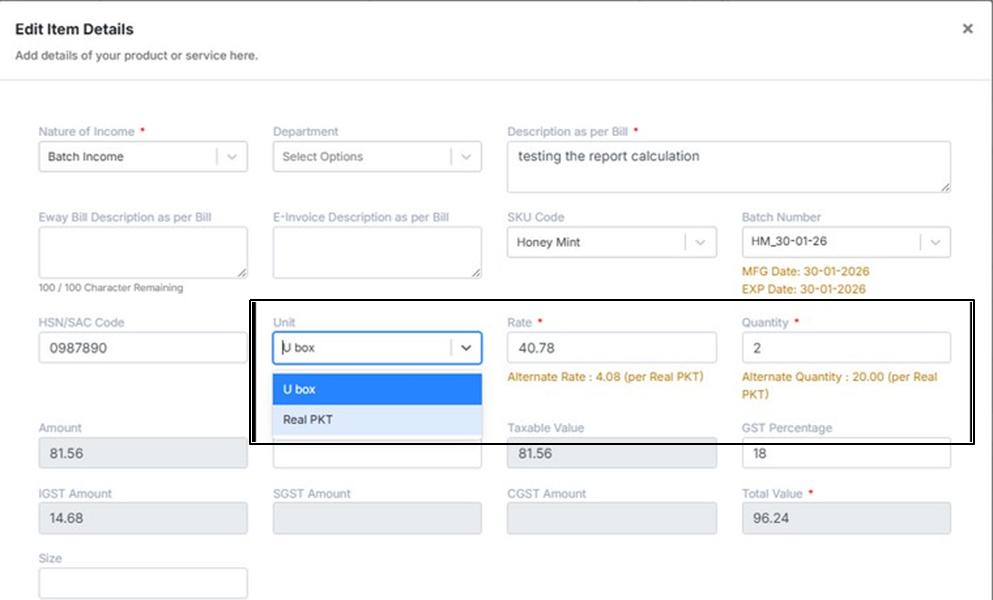Click the Eway Bill Description text area
The width and height of the screenshot is (993, 600).
pos(143,252)
